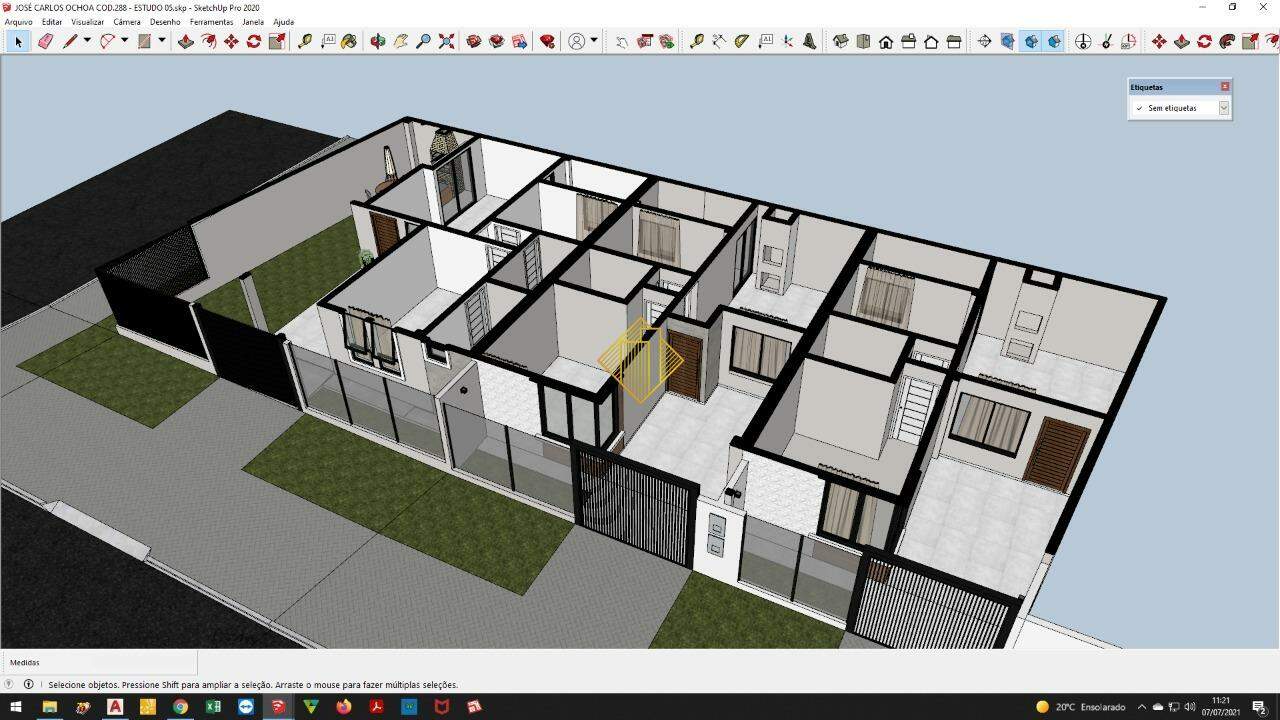Image resolution: width=1280 pixels, height=720 pixels.
Task: Toggle the 'Sem etiquetas' checkmark
Action: (x=1139, y=108)
